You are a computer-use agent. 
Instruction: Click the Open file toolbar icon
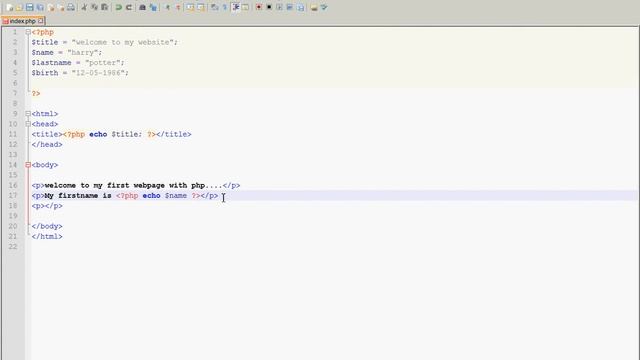[19, 7]
